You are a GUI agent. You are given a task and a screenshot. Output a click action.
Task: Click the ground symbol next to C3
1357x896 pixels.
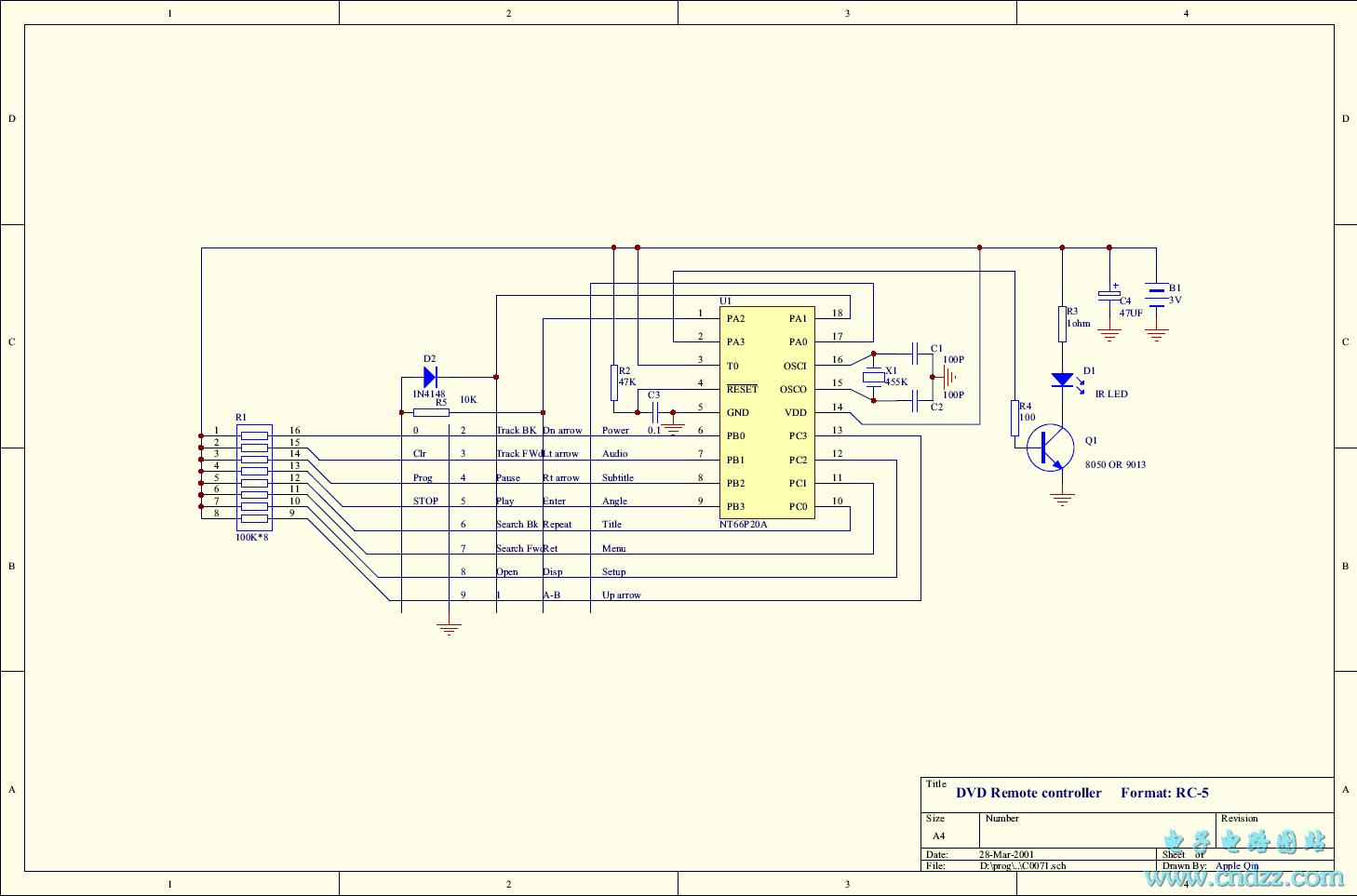click(673, 429)
